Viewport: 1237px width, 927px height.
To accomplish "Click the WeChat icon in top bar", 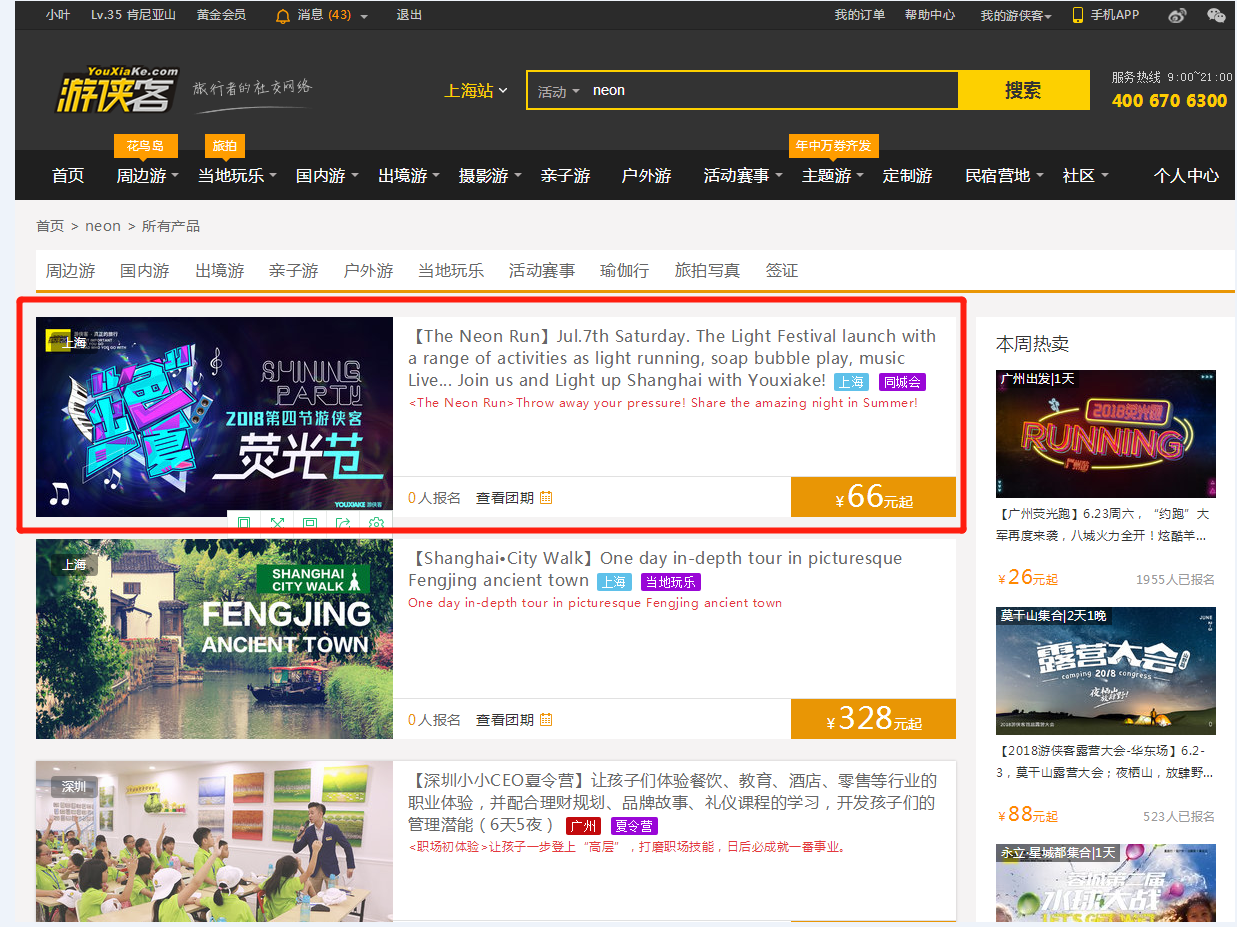I will tap(1216, 15).
